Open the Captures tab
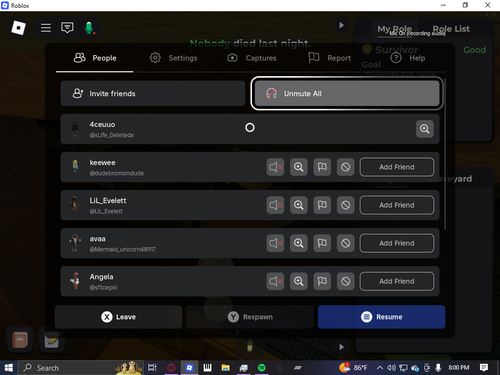500x375 pixels. [252, 58]
